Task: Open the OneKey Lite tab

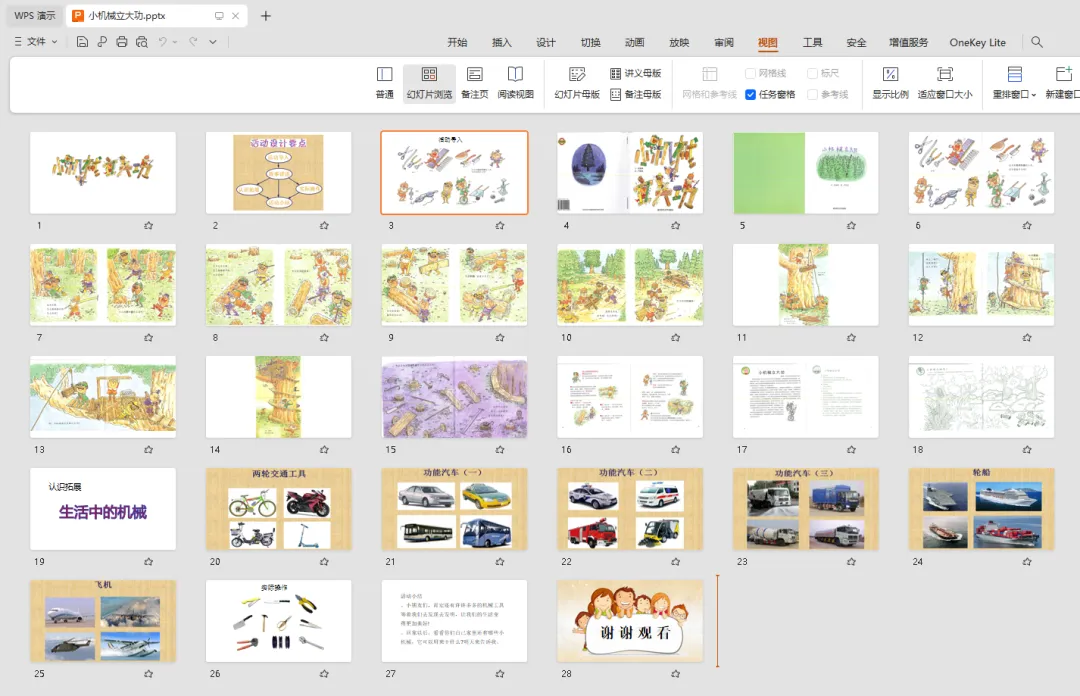Action: point(977,43)
